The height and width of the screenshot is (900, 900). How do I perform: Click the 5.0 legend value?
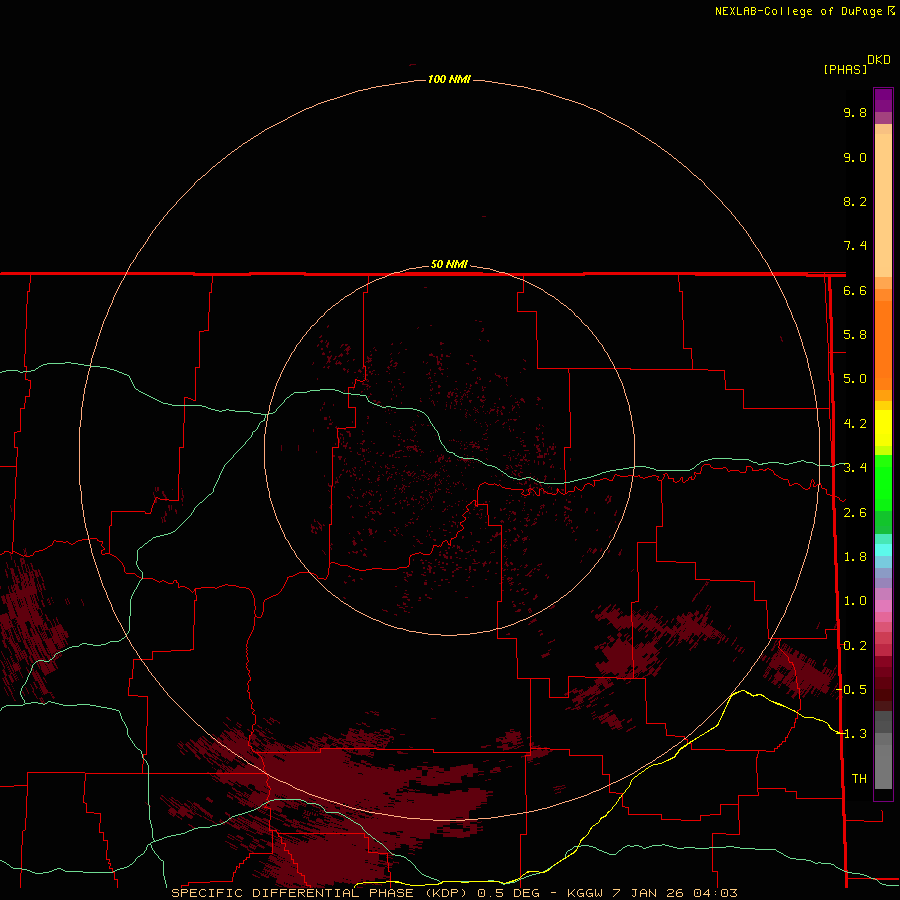point(855,379)
